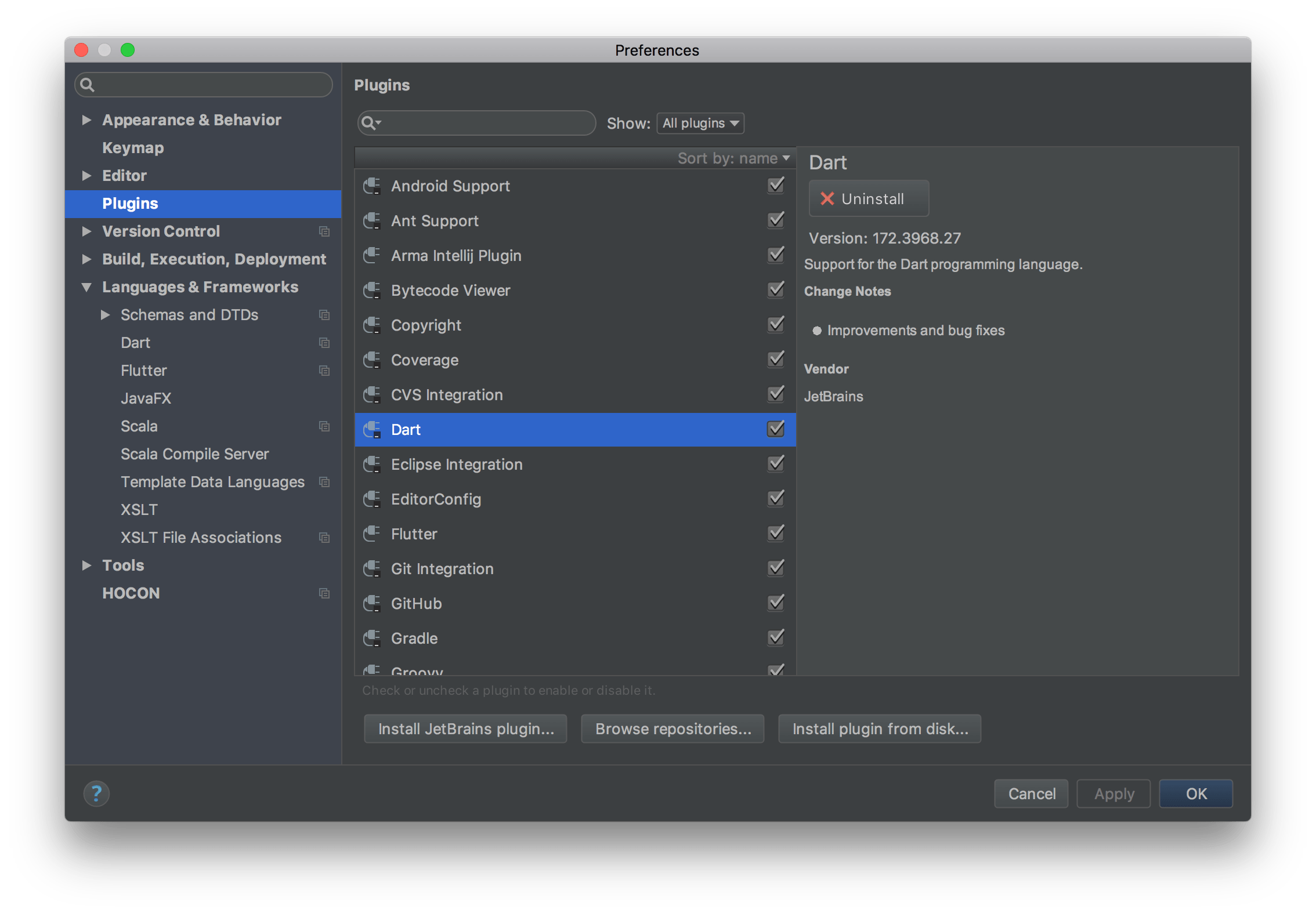Collapse the Languages & Frameworks section
The width and height of the screenshot is (1316, 914).
(86, 287)
